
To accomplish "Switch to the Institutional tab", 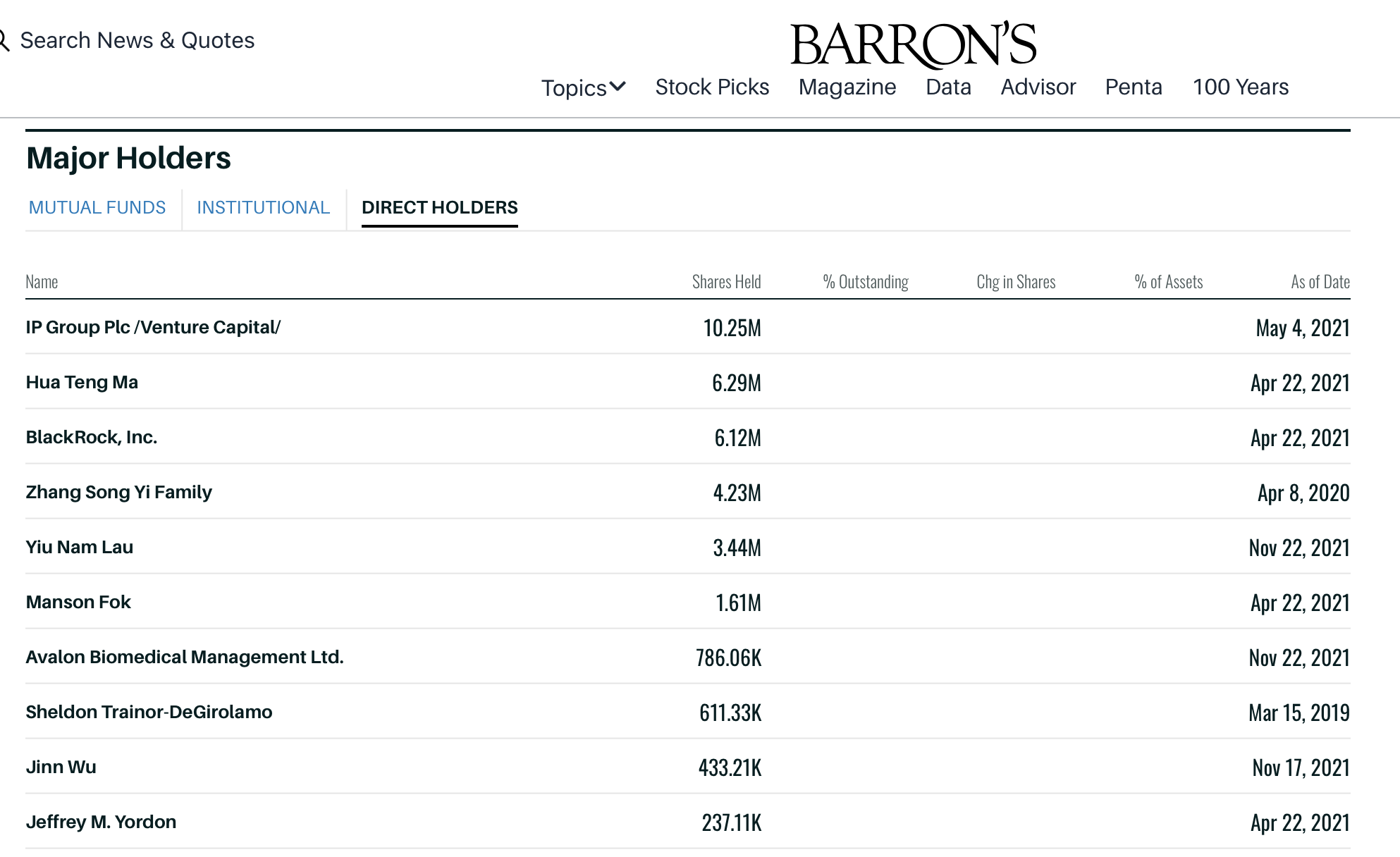I will tap(263, 207).
